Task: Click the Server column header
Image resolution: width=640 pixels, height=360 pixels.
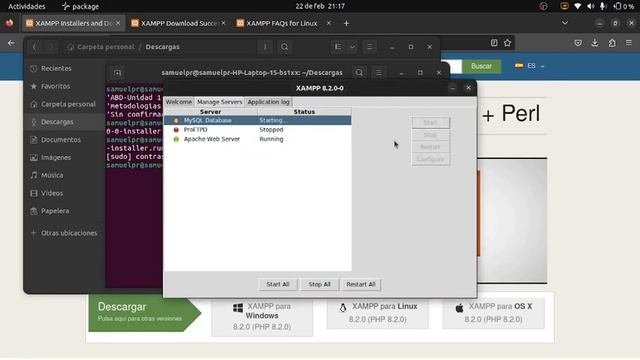Action: 211,111
